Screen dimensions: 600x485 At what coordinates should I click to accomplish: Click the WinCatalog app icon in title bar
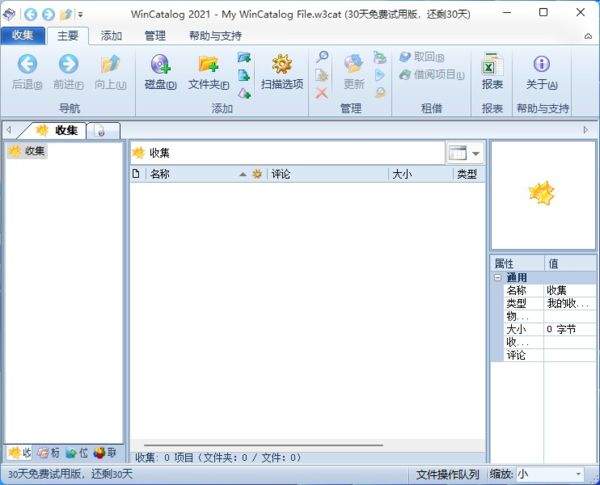[9, 15]
